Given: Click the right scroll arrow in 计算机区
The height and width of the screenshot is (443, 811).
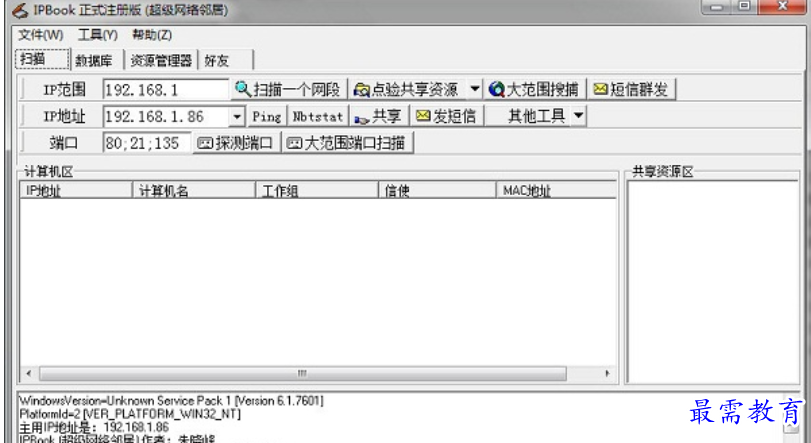Looking at the screenshot, I should tap(607, 373).
